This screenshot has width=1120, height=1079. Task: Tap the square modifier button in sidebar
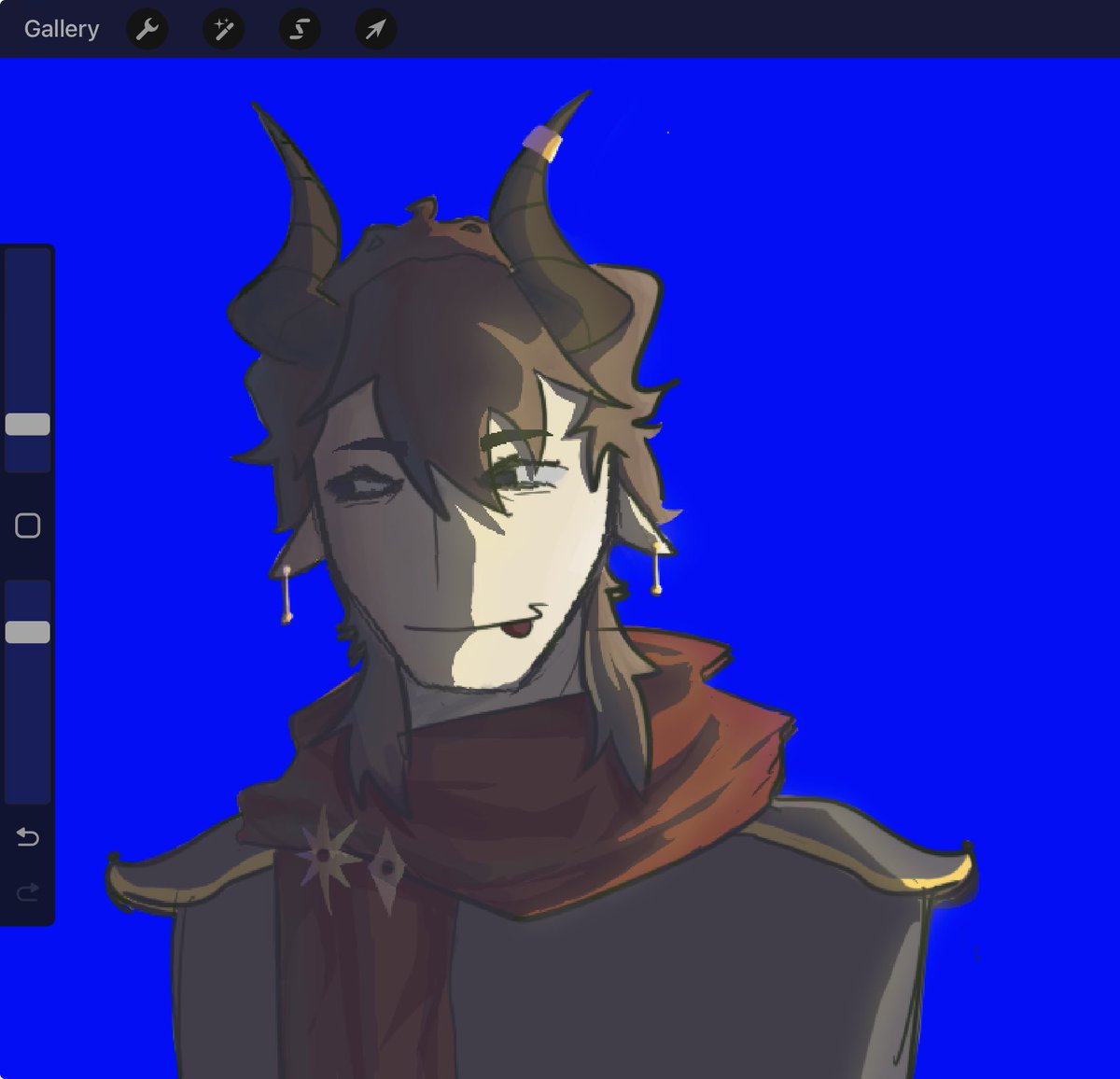coord(28,525)
